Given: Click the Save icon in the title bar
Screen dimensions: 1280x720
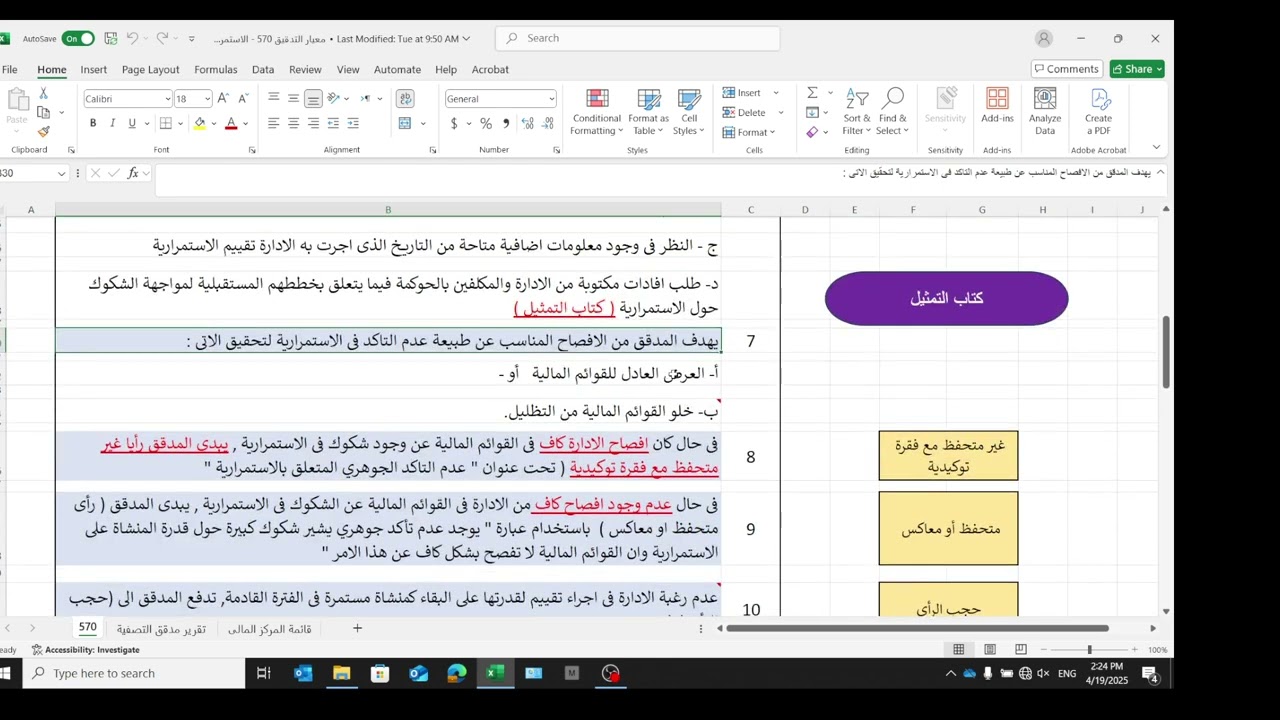Looking at the screenshot, I should pyautogui.click(x=110, y=38).
